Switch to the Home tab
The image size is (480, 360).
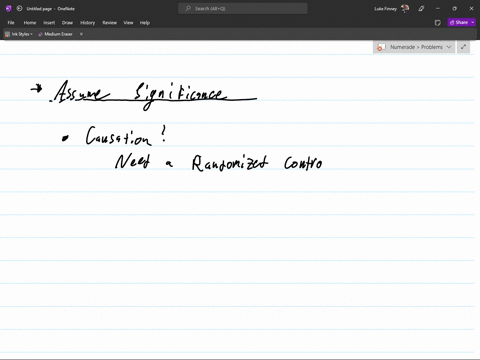click(x=30, y=23)
